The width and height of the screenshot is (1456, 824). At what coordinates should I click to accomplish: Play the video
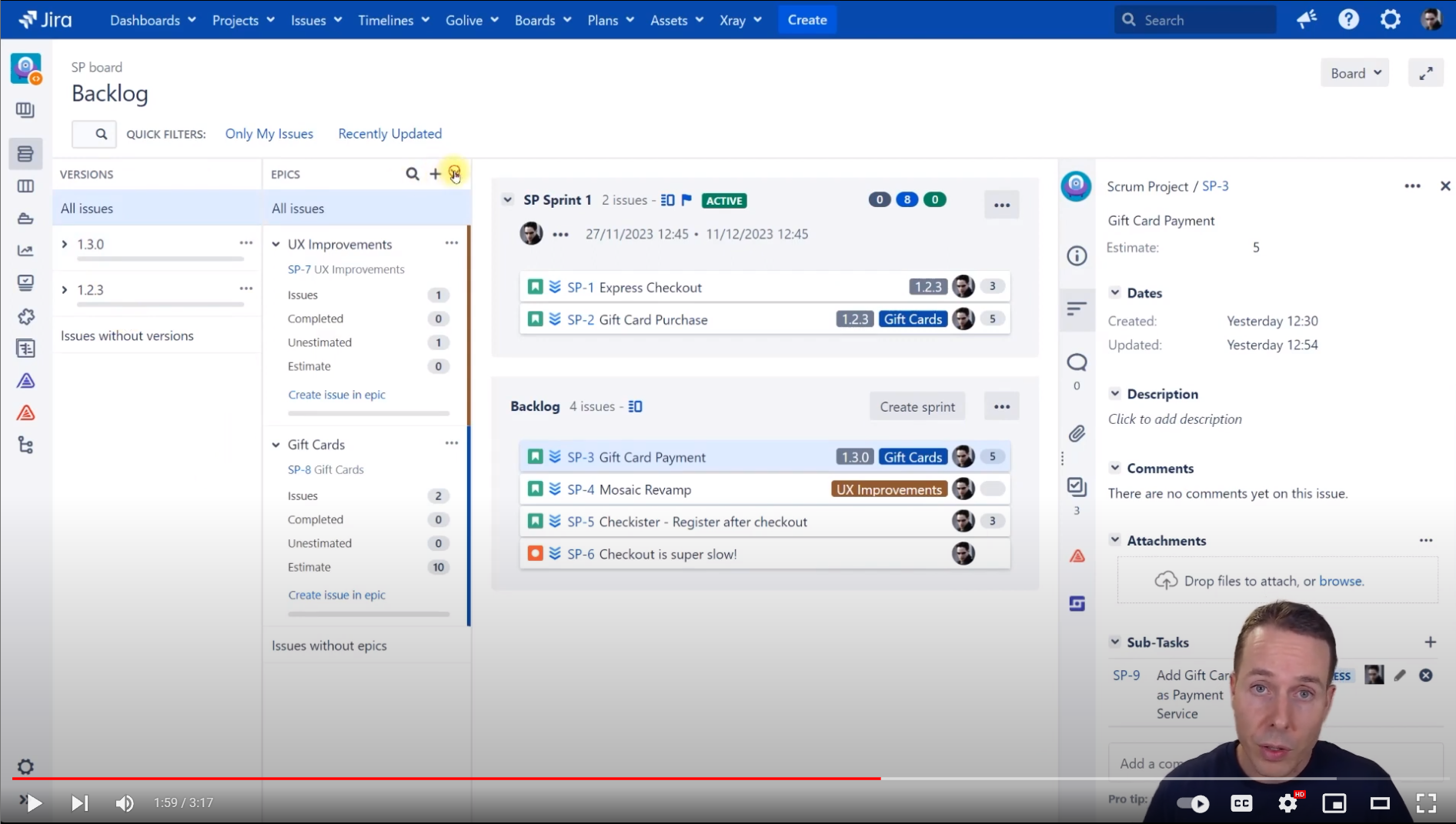34,803
